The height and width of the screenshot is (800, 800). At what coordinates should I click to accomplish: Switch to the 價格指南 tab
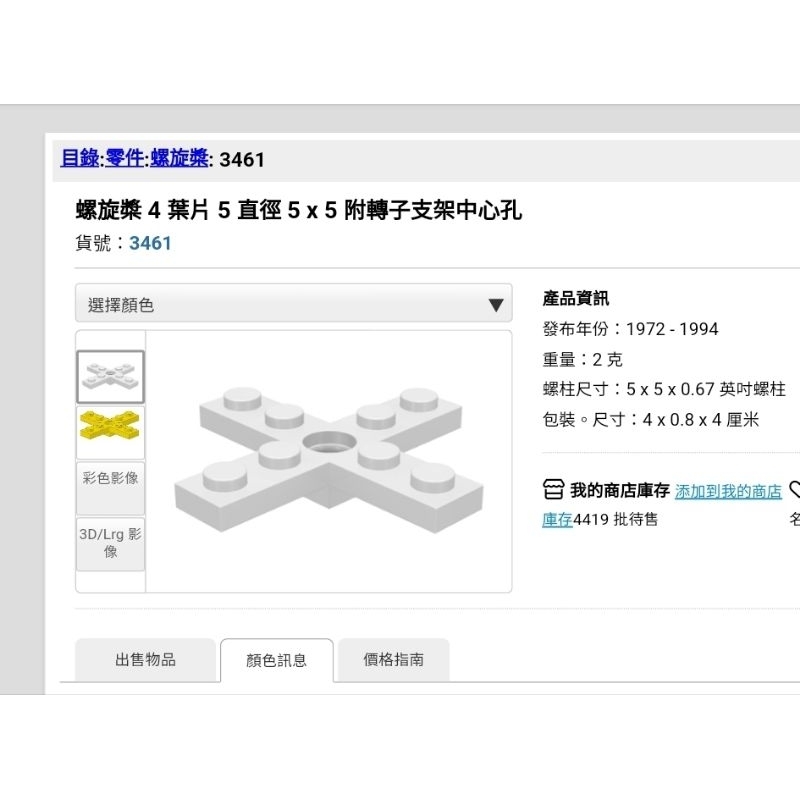click(x=393, y=660)
